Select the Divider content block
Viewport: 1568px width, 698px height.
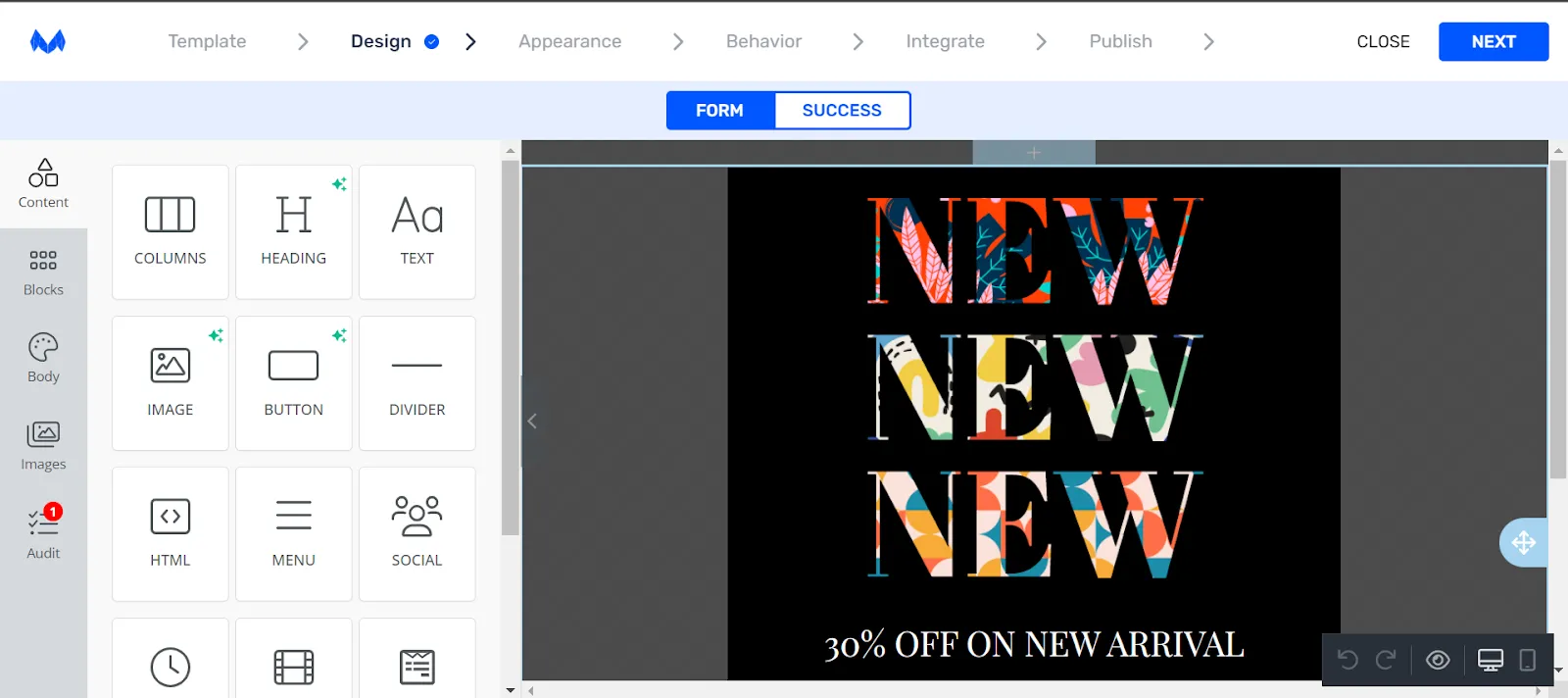[x=417, y=383]
